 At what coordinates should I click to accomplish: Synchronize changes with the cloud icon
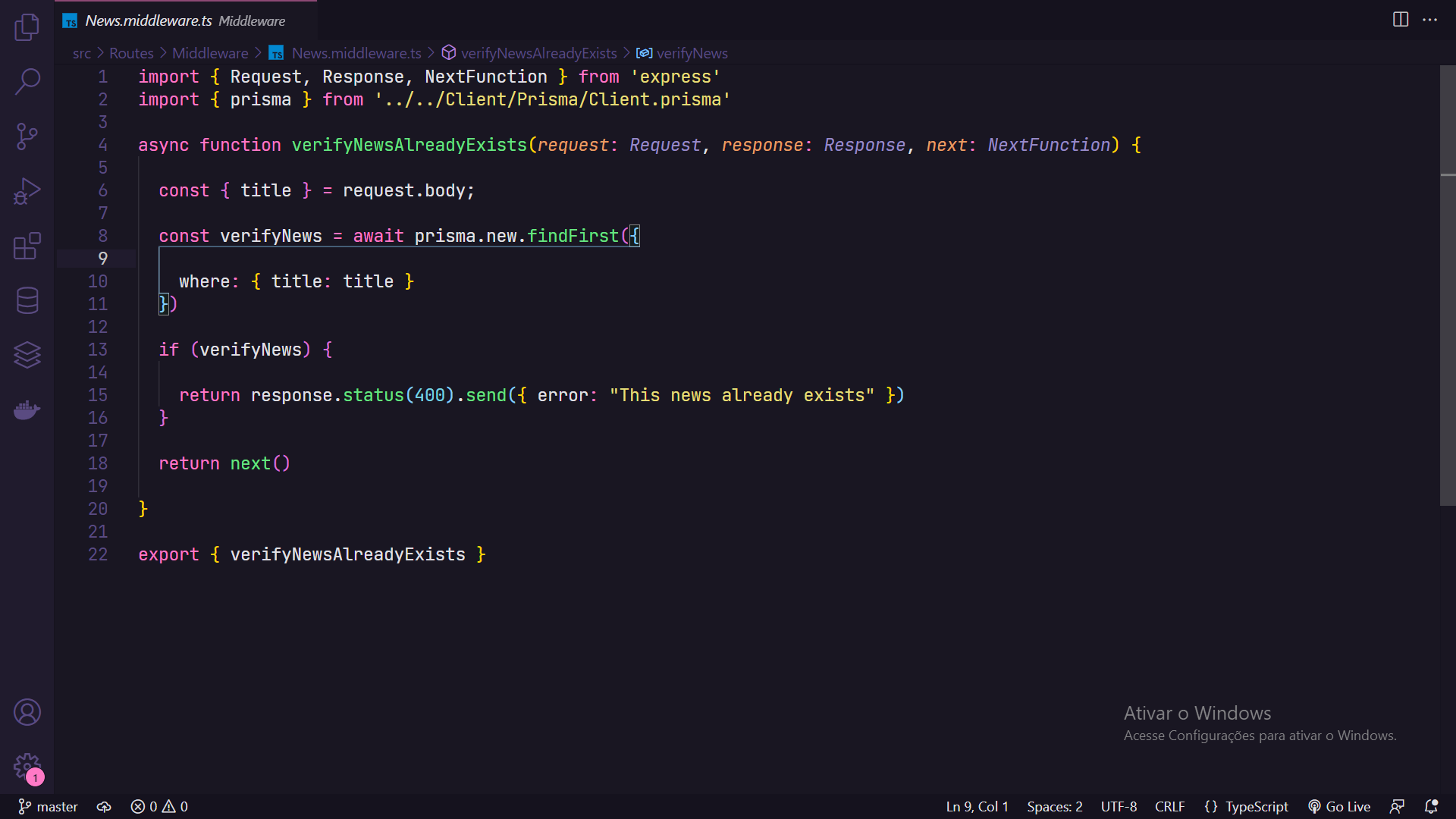coord(104,806)
